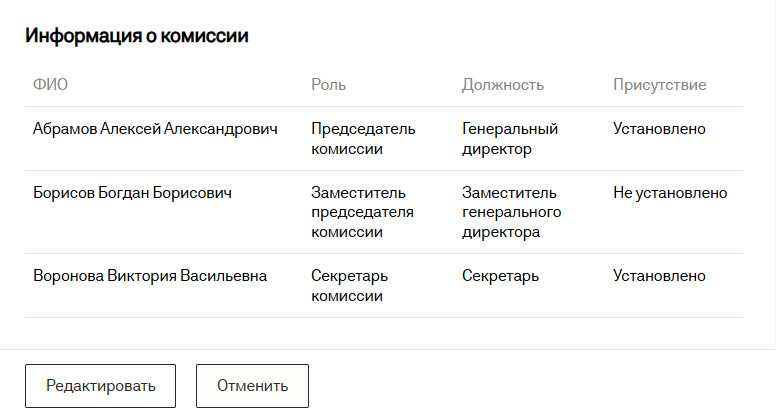
Task: Click the ФИО column header
Action: click(x=50, y=85)
